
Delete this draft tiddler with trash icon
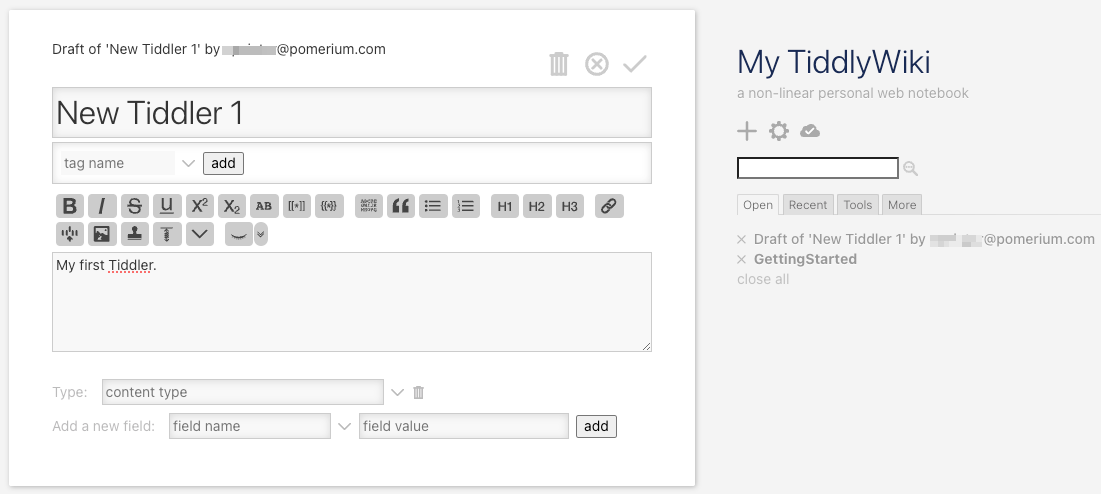tap(559, 64)
